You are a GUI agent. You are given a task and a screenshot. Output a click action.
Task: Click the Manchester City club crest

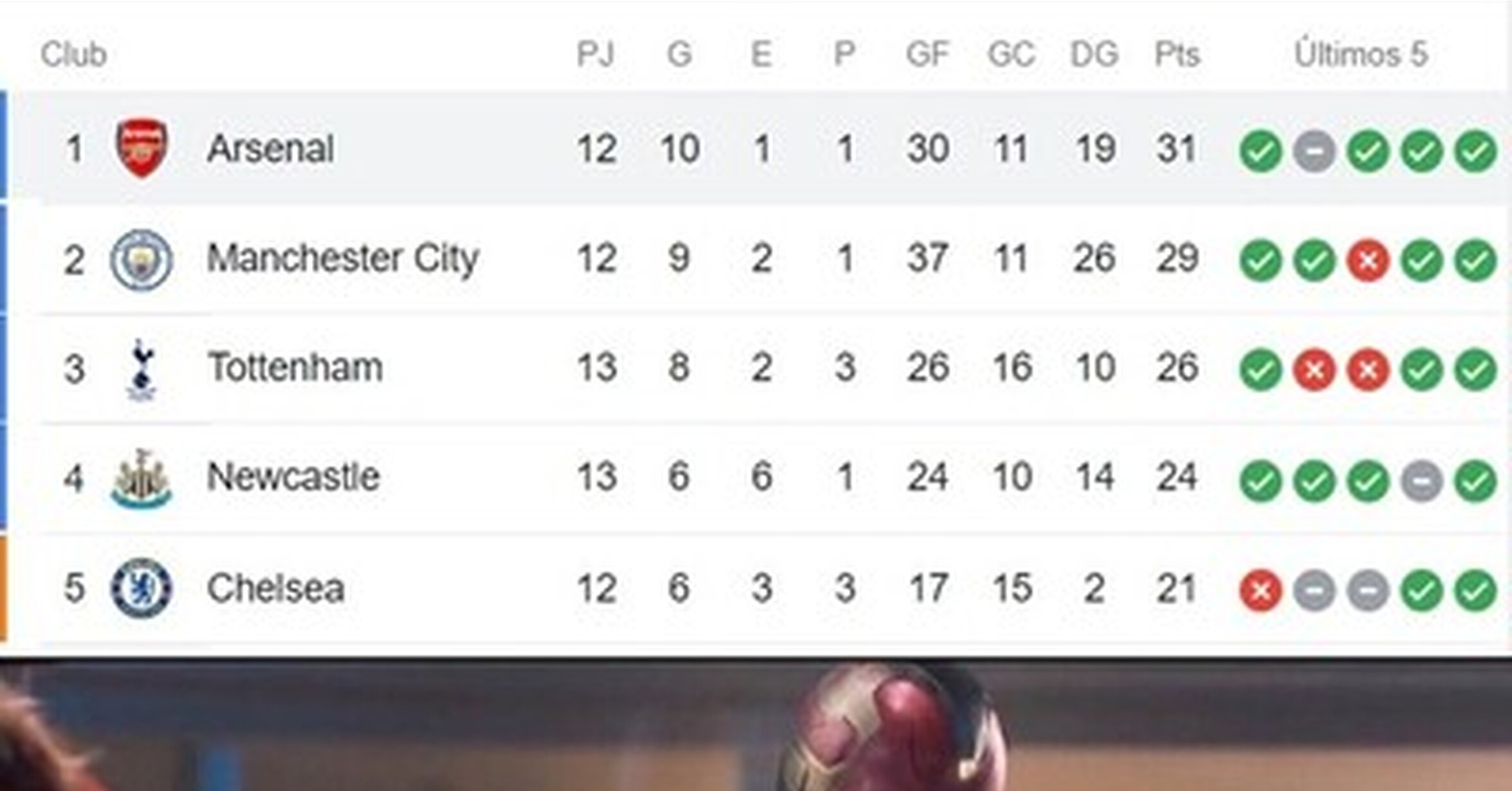point(142,260)
